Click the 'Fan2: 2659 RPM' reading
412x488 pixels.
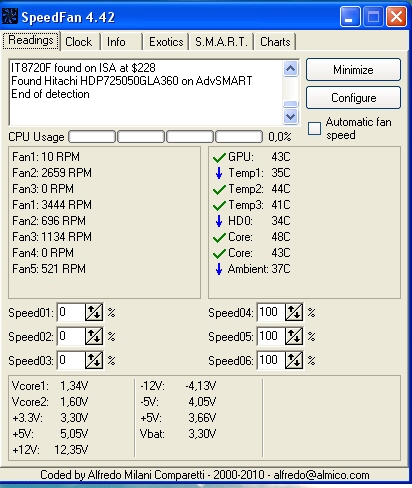coord(52,173)
